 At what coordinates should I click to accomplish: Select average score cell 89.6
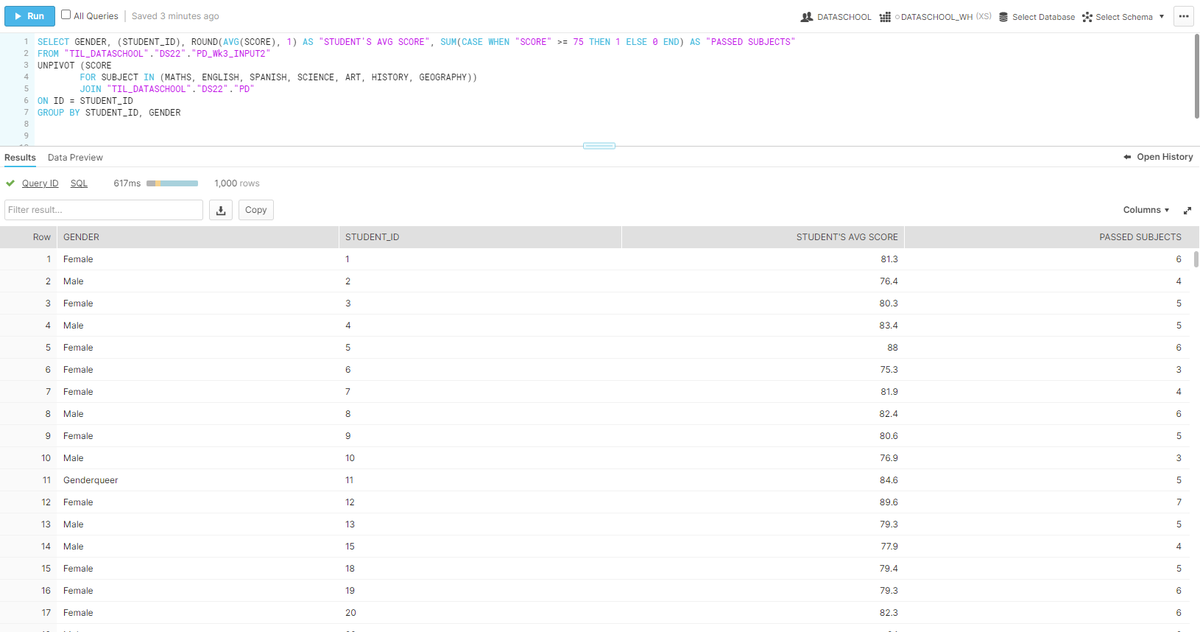(762, 502)
